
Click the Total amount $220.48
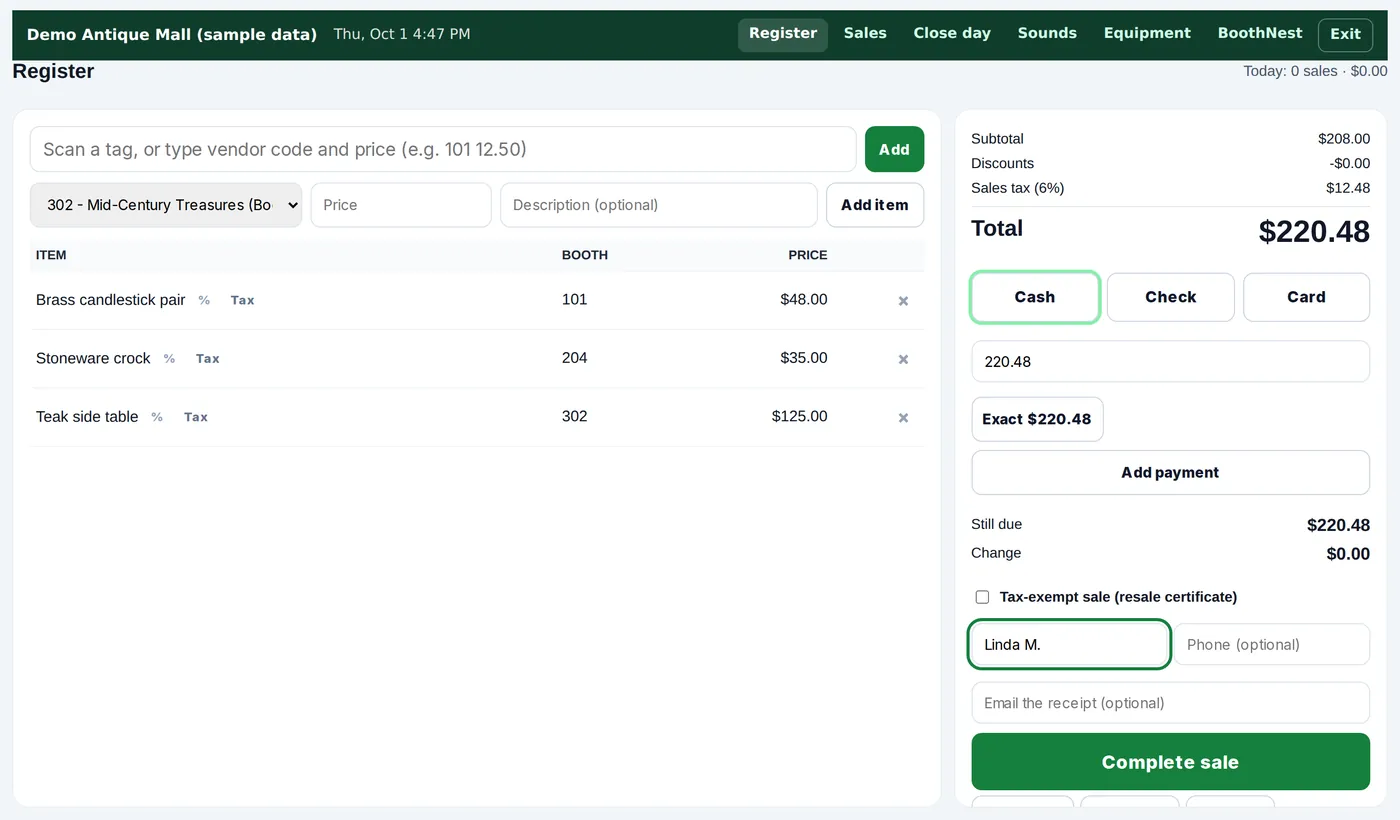(1314, 232)
